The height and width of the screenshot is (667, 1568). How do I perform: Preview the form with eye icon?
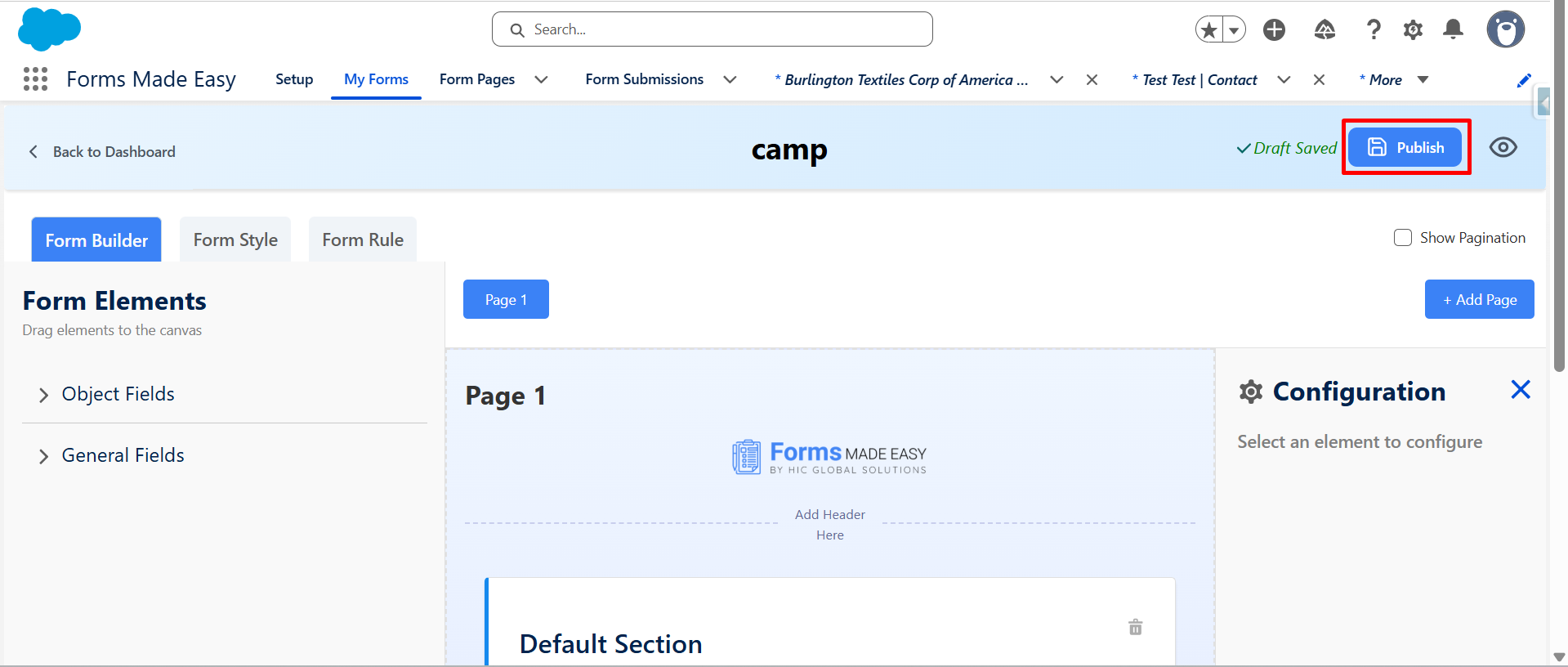[x=1503, y=147]
